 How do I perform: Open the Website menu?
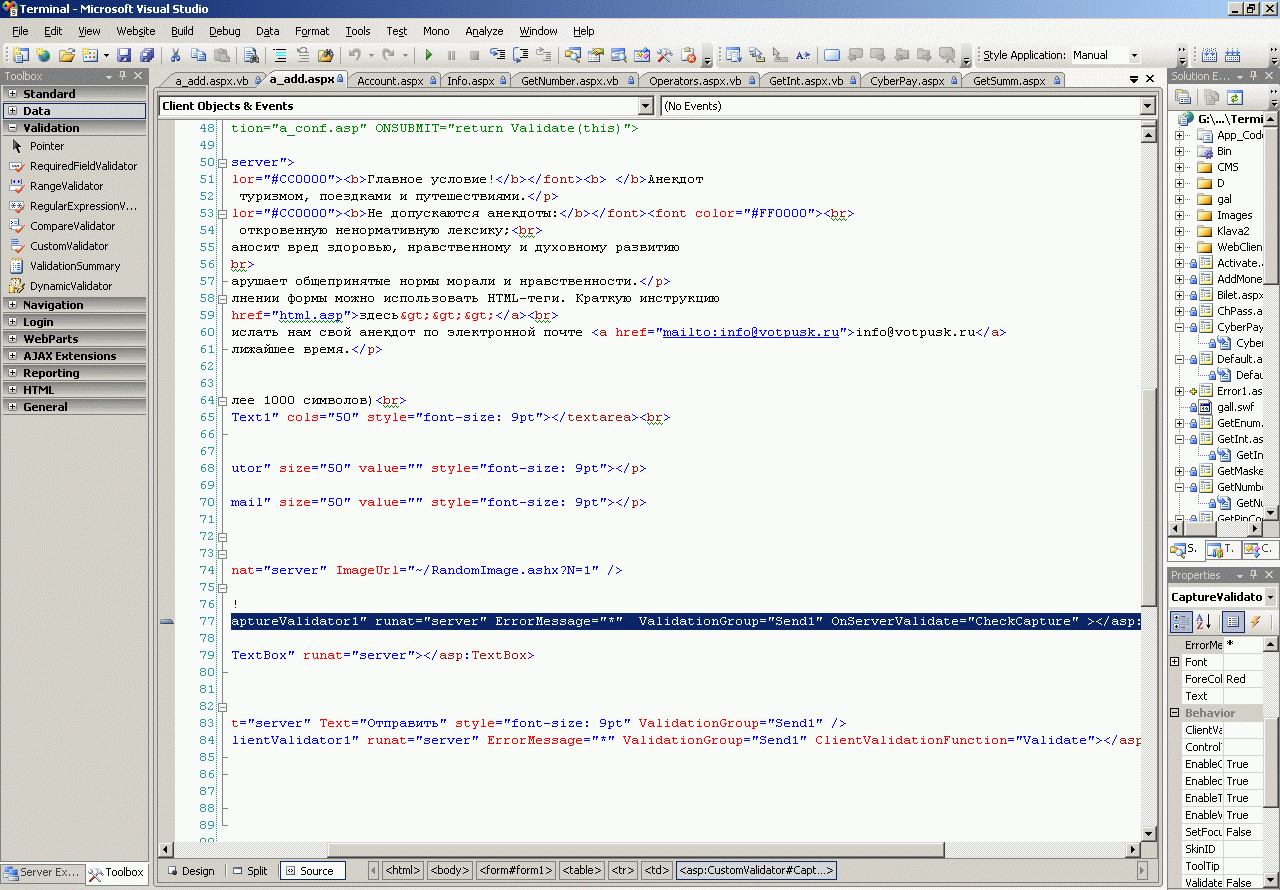tap(136, 31)
